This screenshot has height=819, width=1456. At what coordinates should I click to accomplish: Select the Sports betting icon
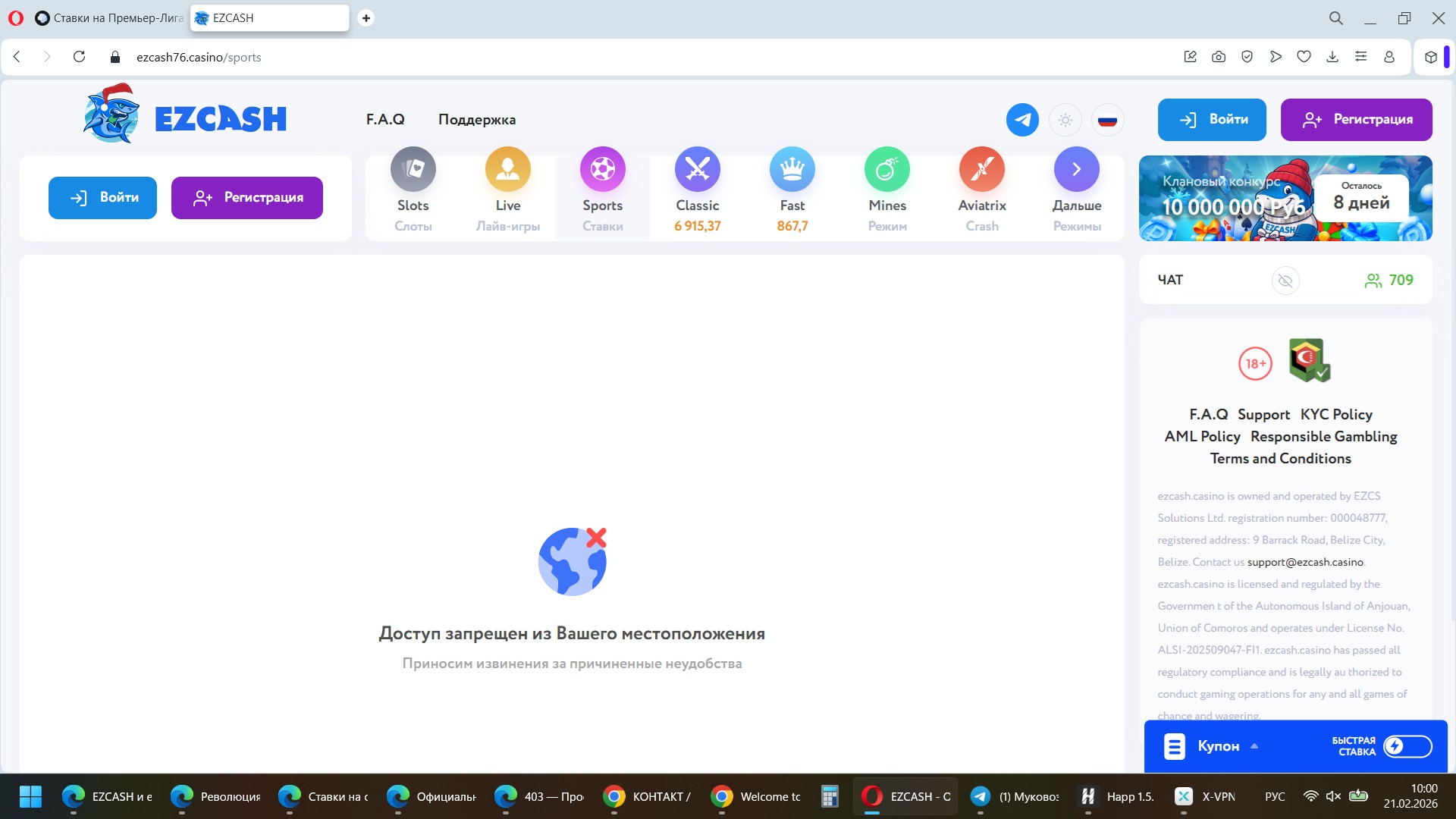click(602, 170)
